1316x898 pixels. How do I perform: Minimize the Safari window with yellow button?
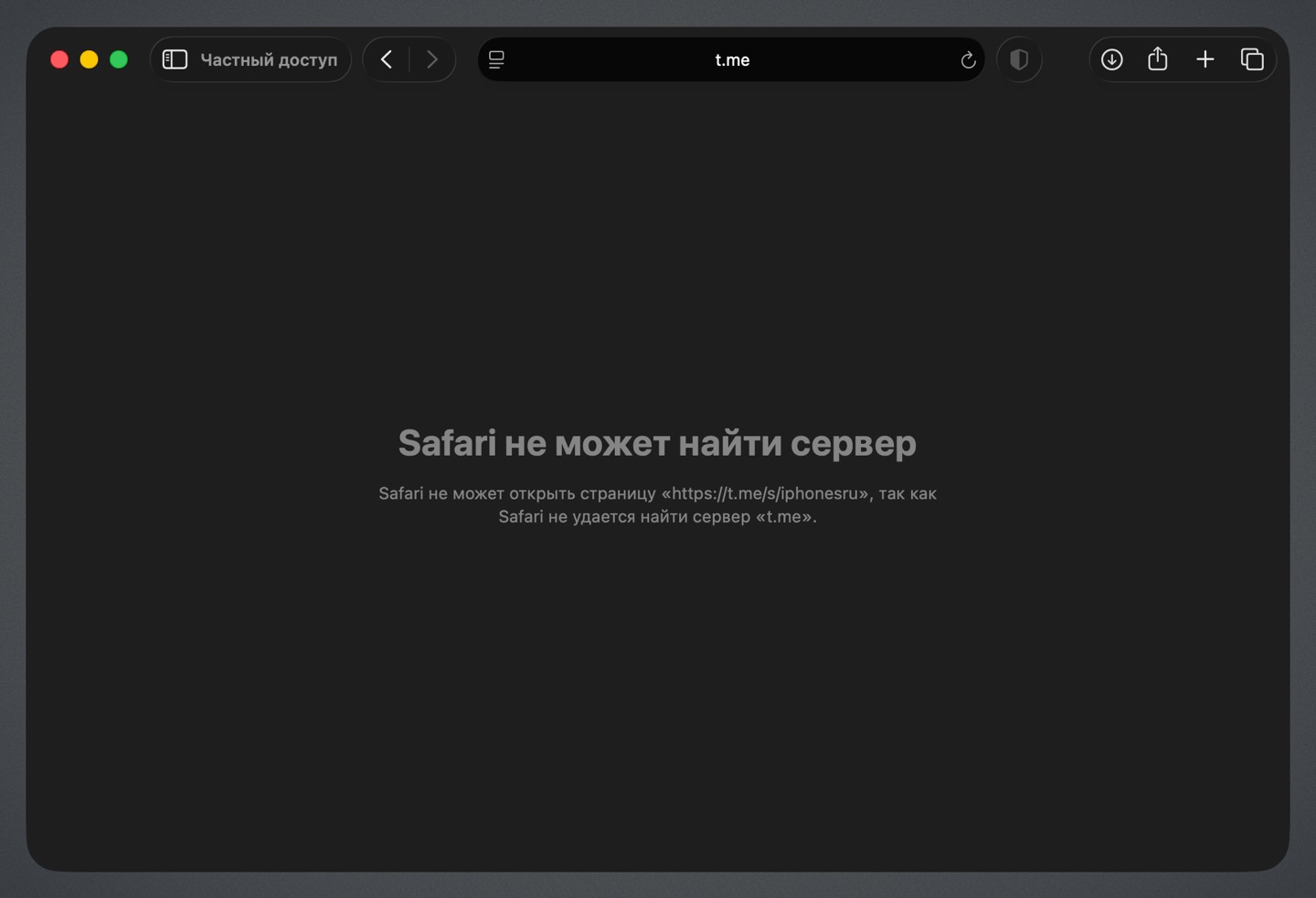(89, 59)
